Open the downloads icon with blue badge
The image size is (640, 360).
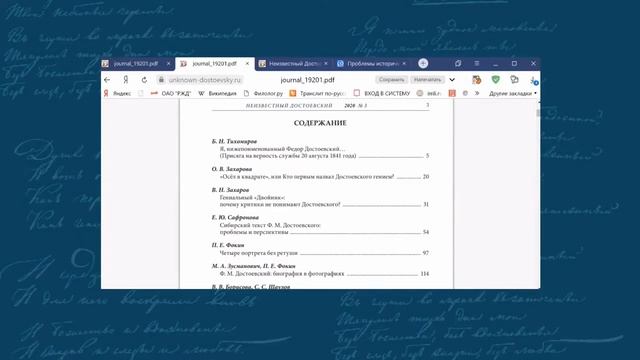[x=535, y=80]
